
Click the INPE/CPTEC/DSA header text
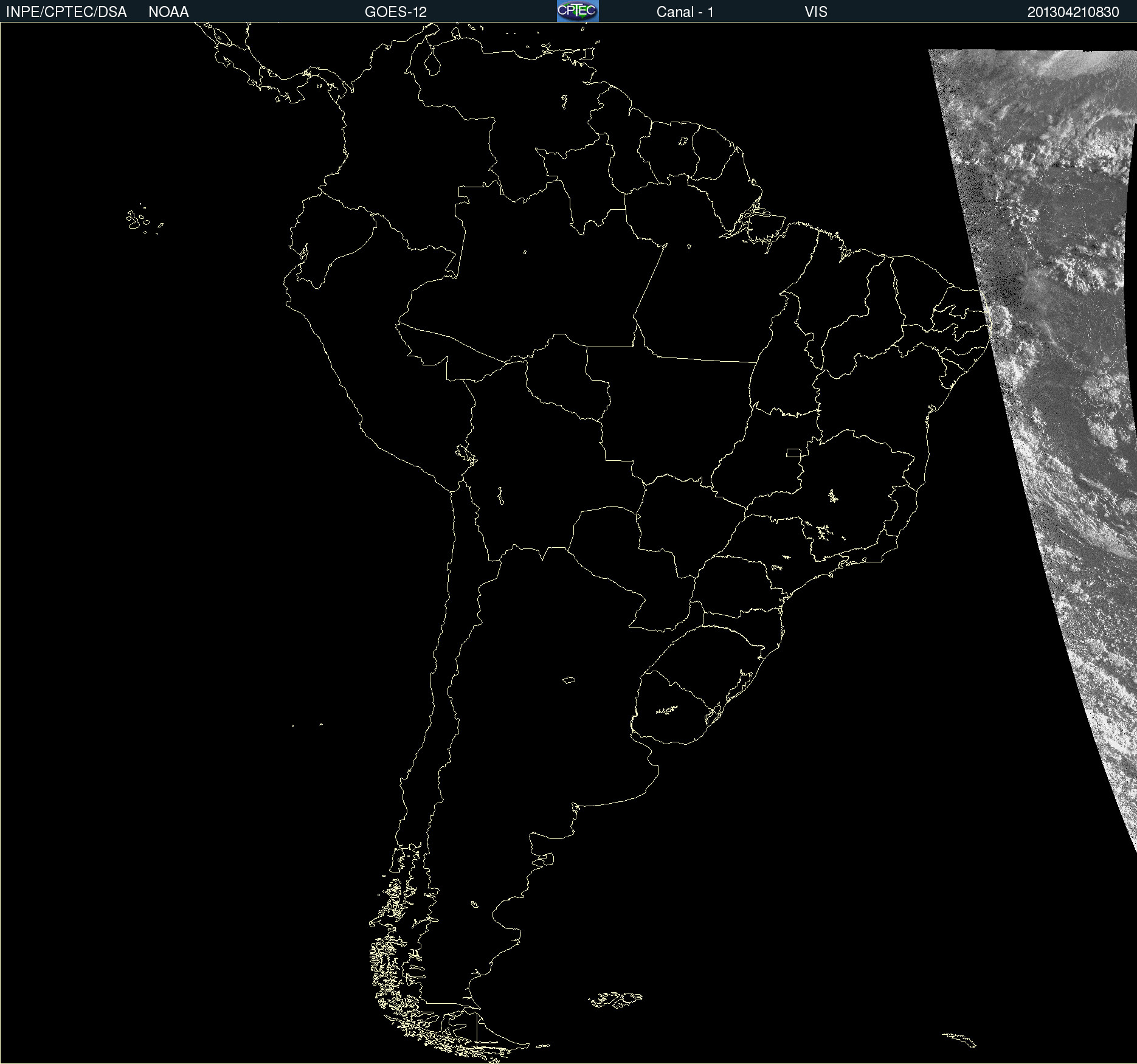click(x=66, y=12)
